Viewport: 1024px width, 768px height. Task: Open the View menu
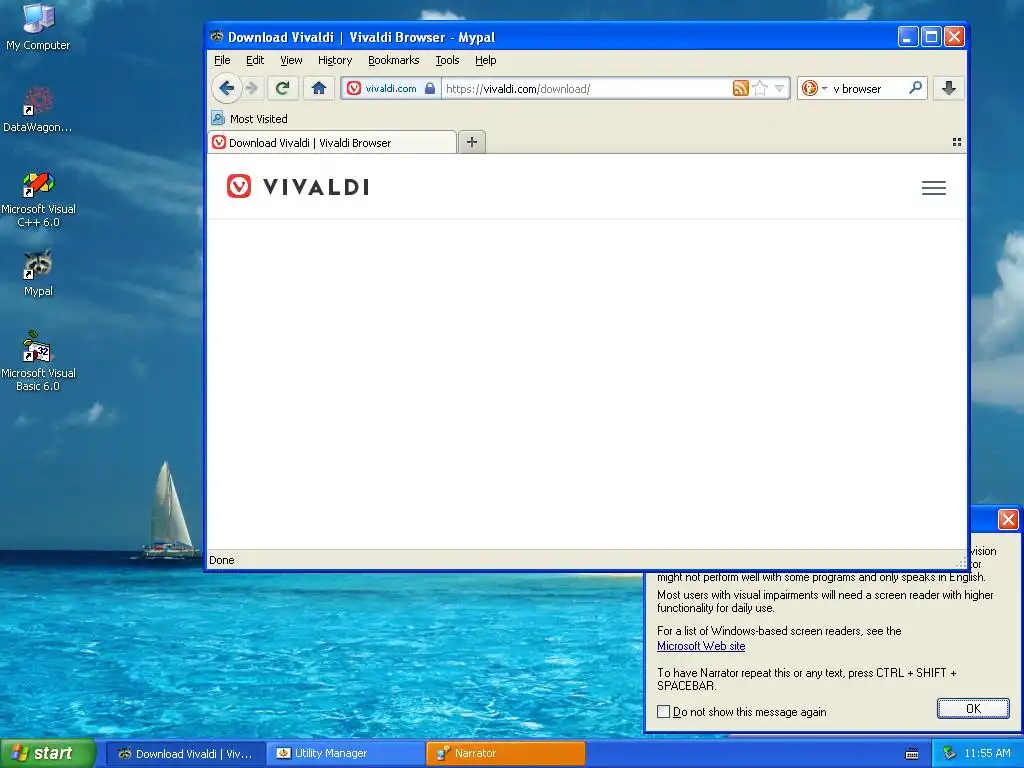(291, 60)
